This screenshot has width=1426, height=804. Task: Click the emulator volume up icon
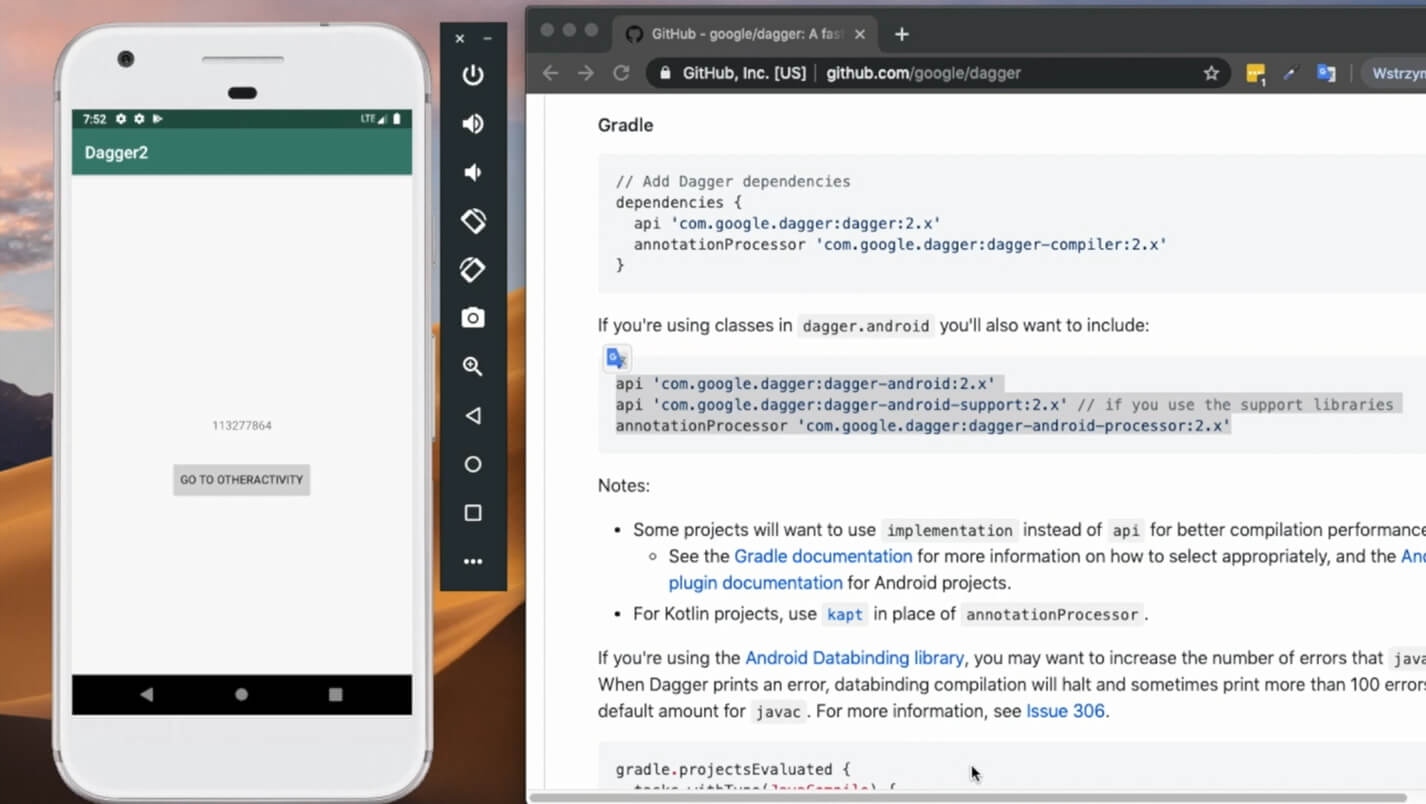[x=473, y=124]
